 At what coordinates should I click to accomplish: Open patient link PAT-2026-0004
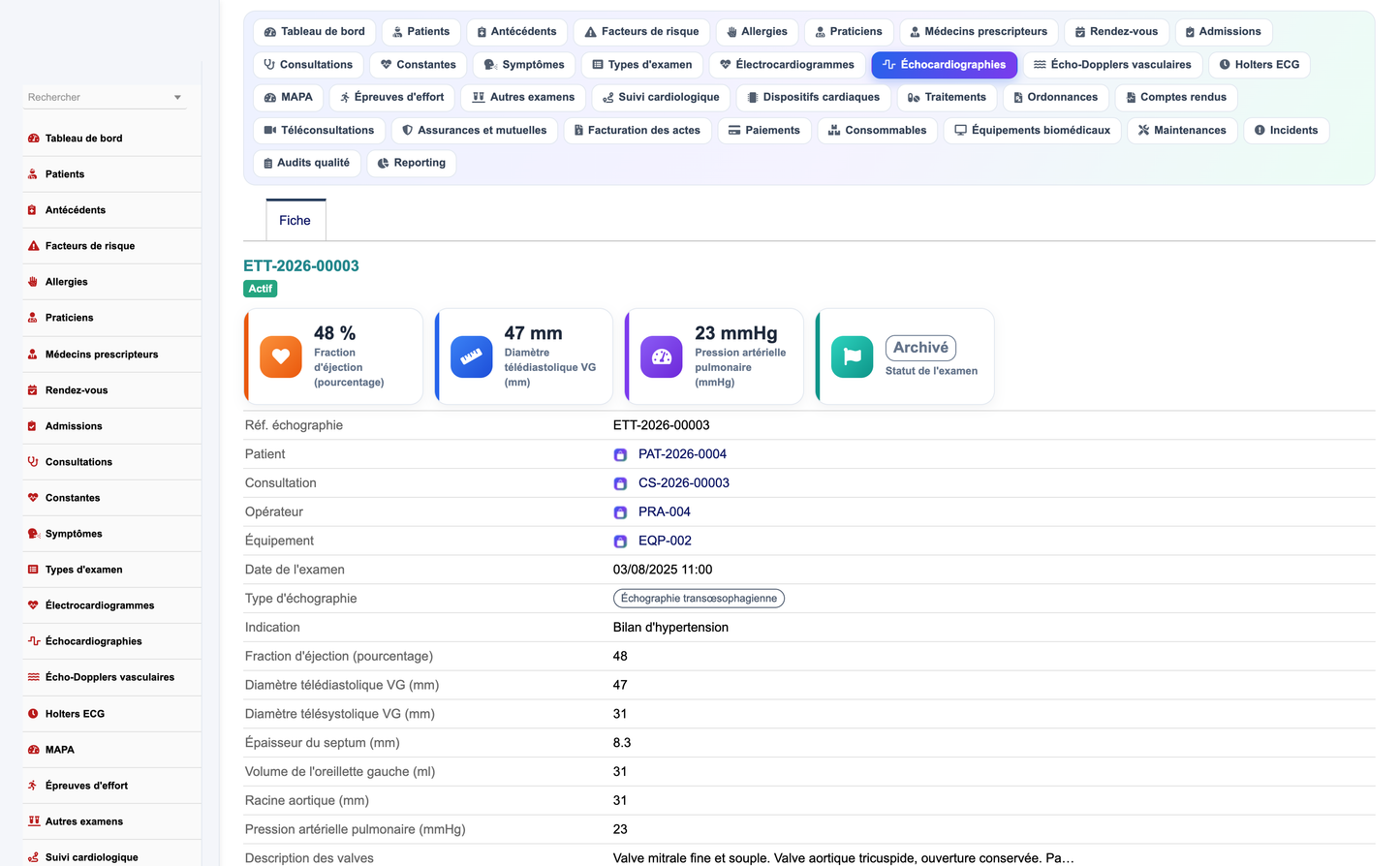coord(682,454)
